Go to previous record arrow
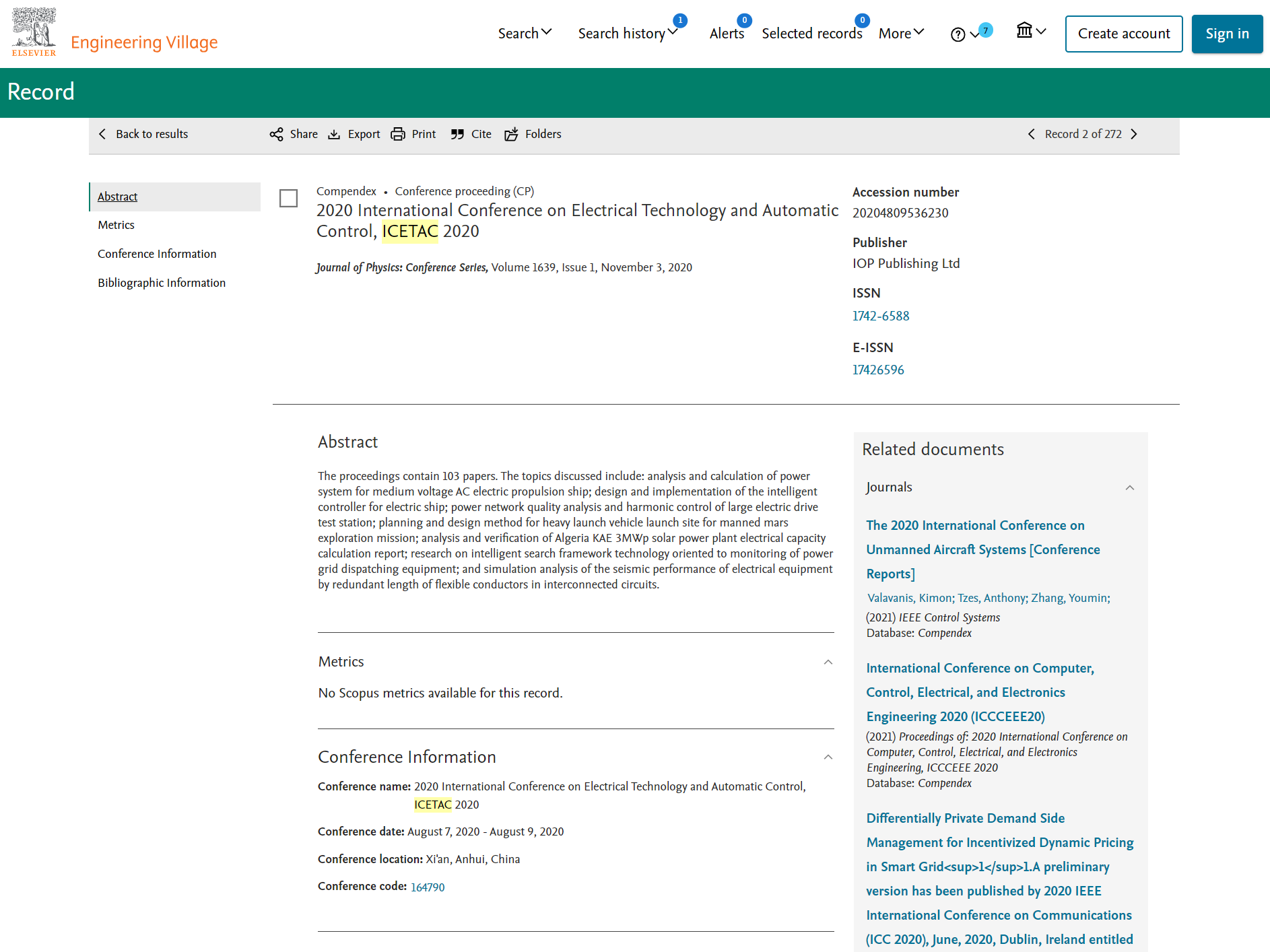This screenshot has width=1270, height=952. click(x=1032, y=134)
